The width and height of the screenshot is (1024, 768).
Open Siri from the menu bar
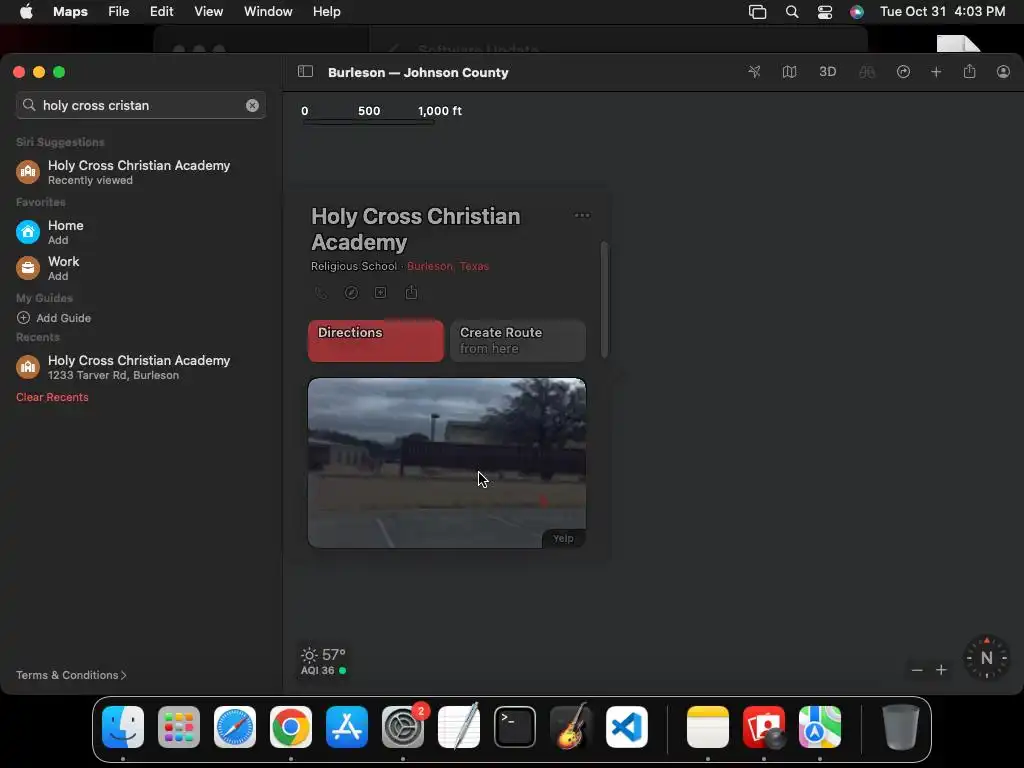[x=857, y=12]
